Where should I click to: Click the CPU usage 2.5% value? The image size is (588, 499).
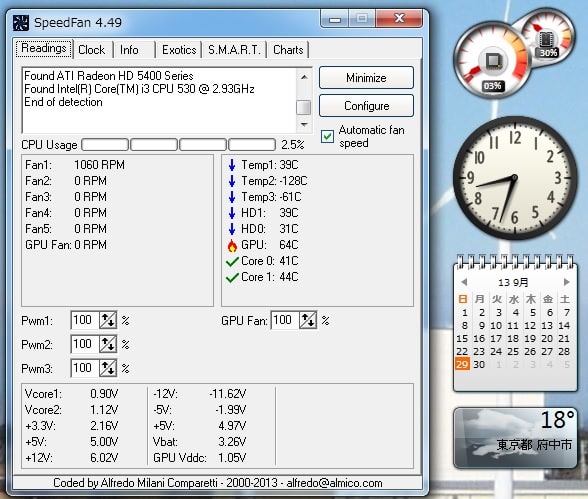(292, 145)
